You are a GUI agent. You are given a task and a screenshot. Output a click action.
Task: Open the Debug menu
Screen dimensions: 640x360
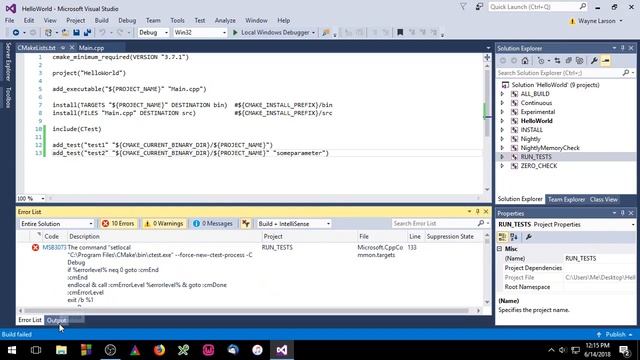tap(127, 20)
